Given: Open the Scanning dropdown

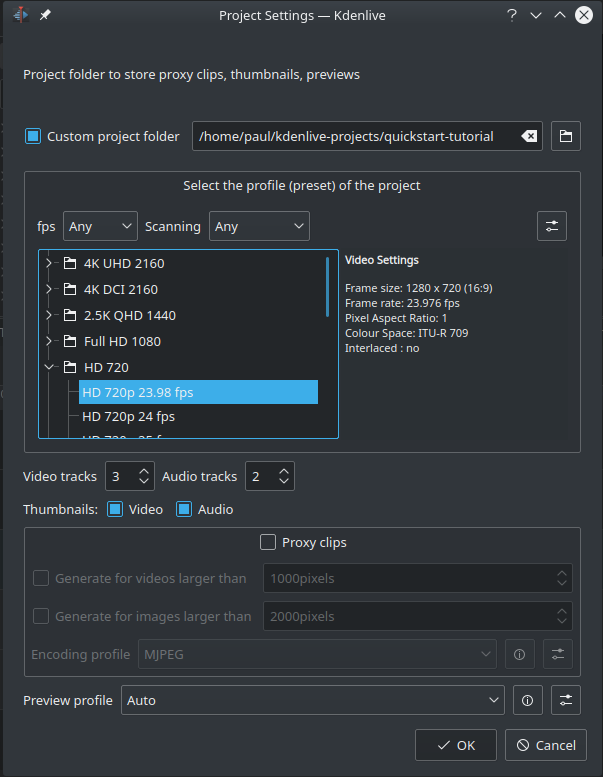Looking at the screenshot, I should click(259, 226).
